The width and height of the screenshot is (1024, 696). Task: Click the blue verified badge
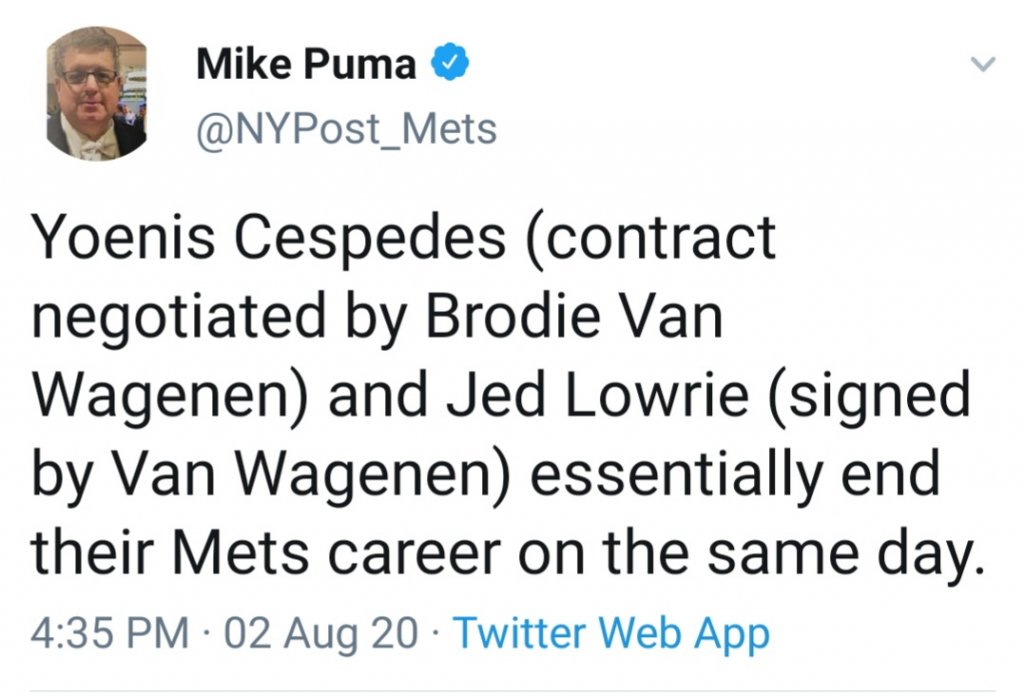pyautogui.click(x=450, y=63)
